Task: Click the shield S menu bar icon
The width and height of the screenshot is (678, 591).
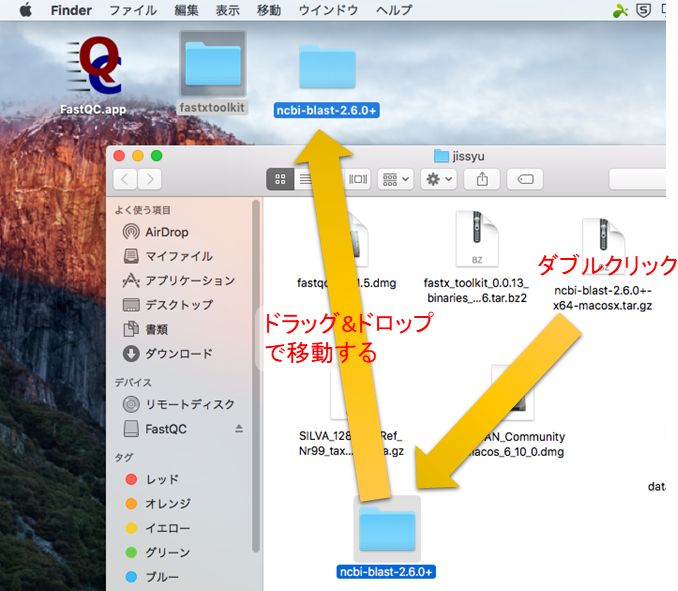Action: (643, 10)
